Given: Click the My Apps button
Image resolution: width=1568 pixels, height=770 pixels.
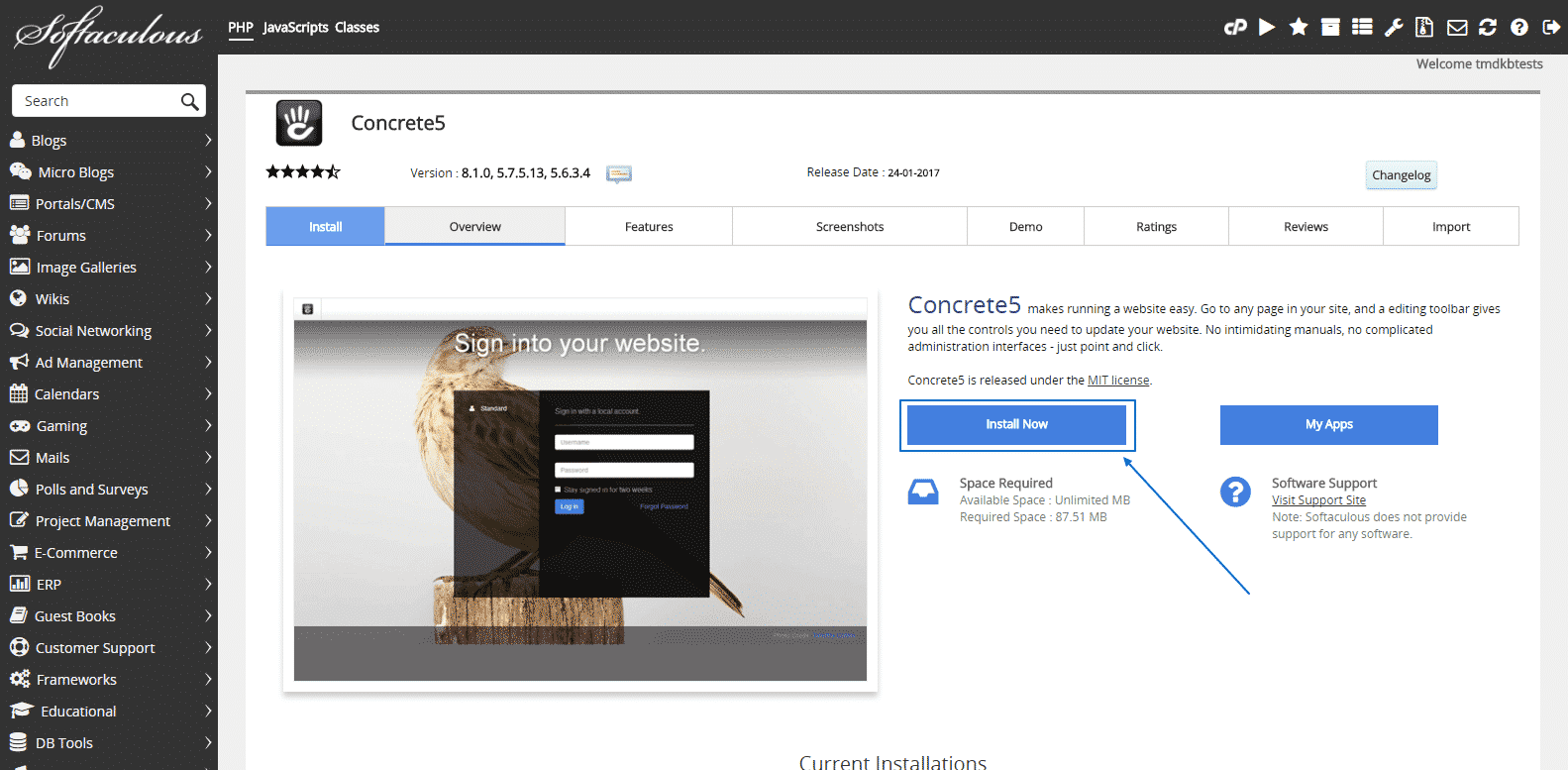Looking at the screenshot, I should (x=1329, y=424).
